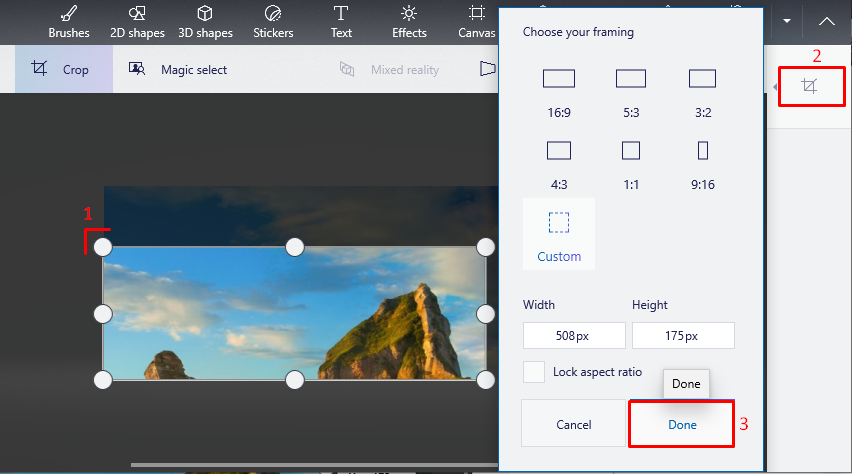Select the 2D shapes tool
This screenshot has height=474, width=852.
coord(137,22)
